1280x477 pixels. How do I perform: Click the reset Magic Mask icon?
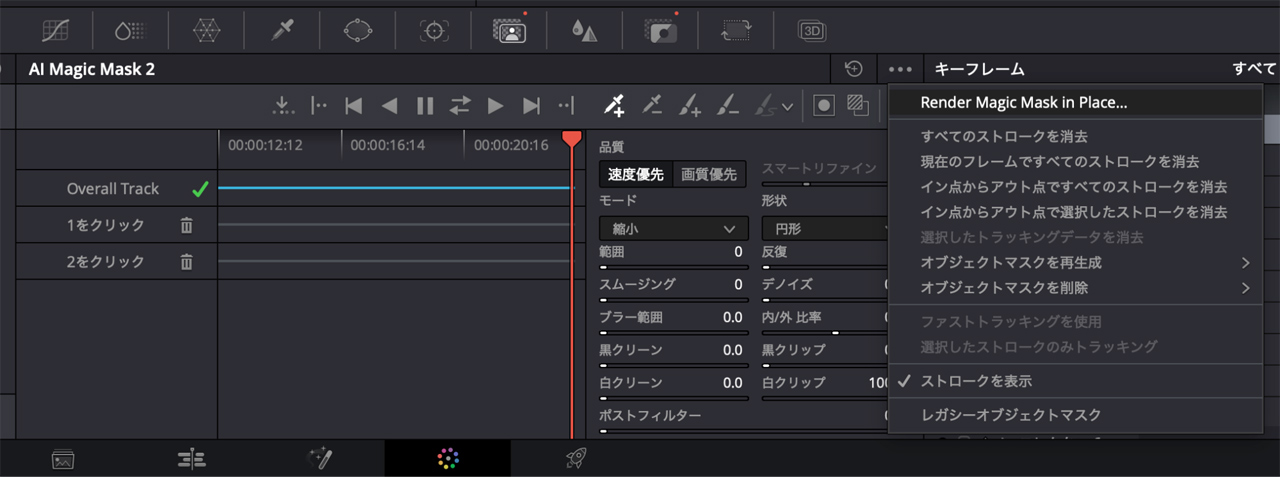coord(853,69)
